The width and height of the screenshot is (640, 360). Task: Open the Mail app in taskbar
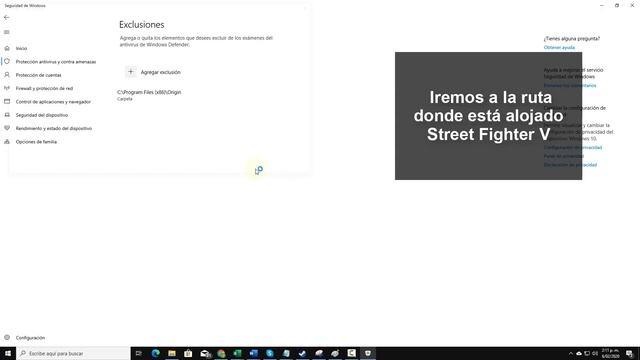[x=205, y=353]
